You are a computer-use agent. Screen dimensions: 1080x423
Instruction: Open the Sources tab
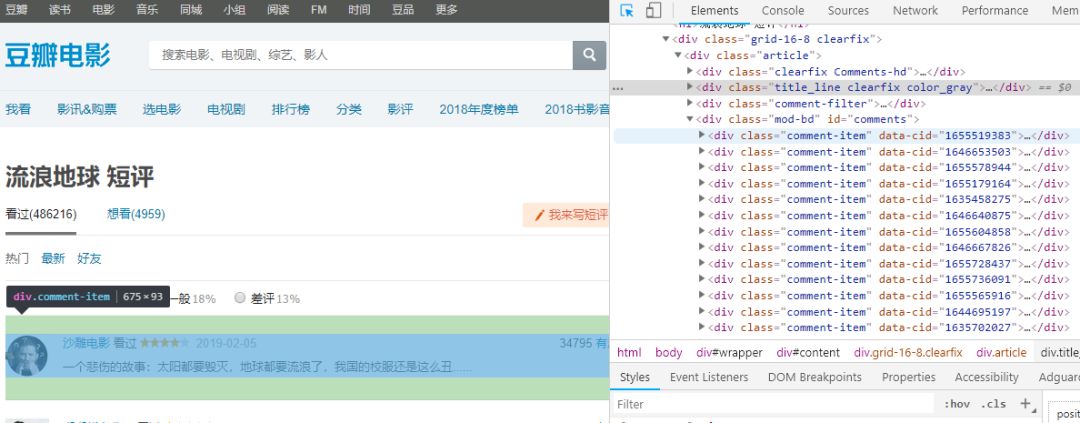(x=848, y=10)
